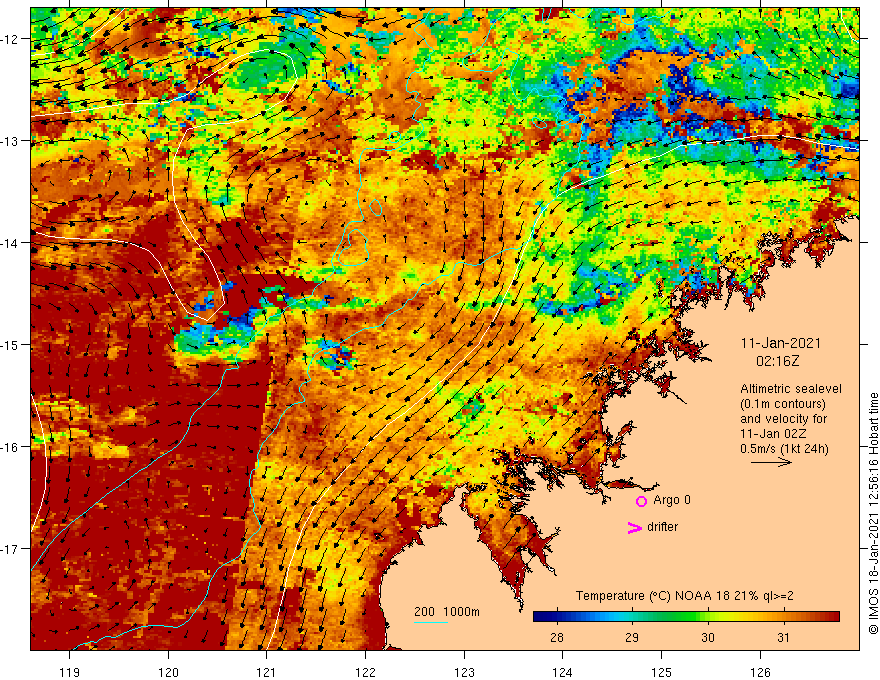Click the 'Argo 0' legend label
Screen dimensions: 880x680
click(x=672, y=500)
